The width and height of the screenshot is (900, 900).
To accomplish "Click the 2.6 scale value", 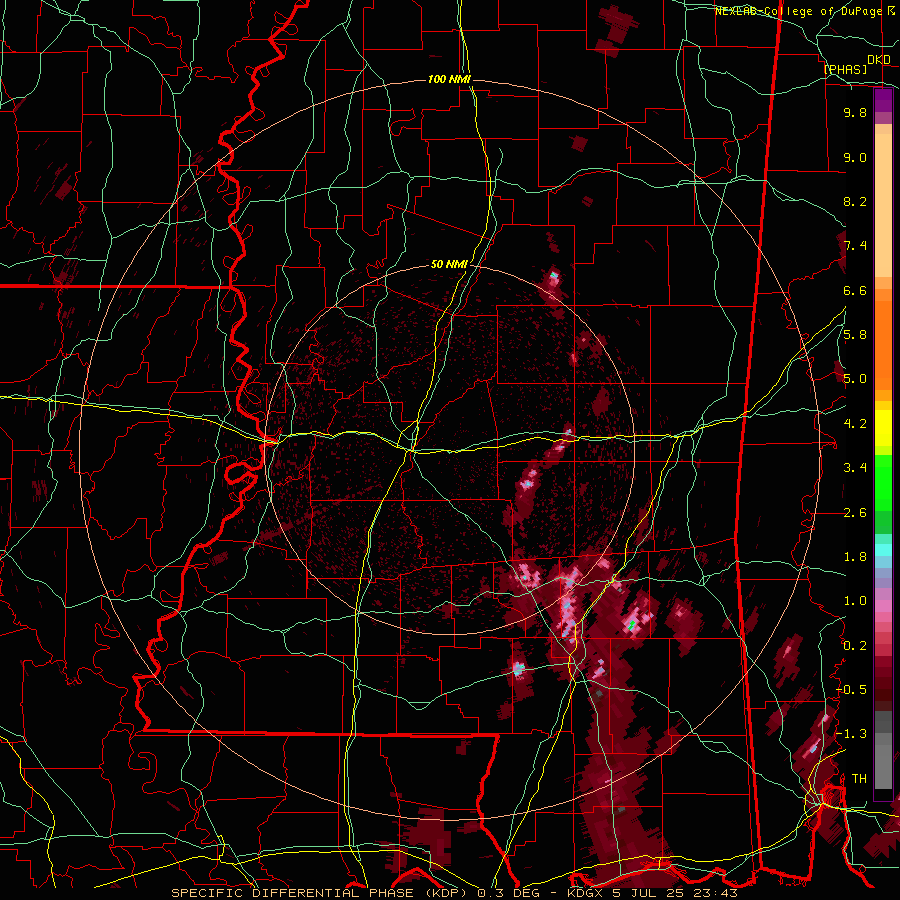I will click(855, 513).
